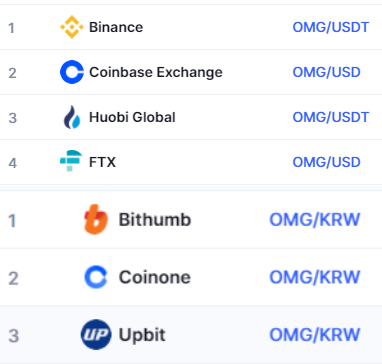Open the Coinone exchange name
The height and width of the screenshot is (364, 382).
pos(155,277)
